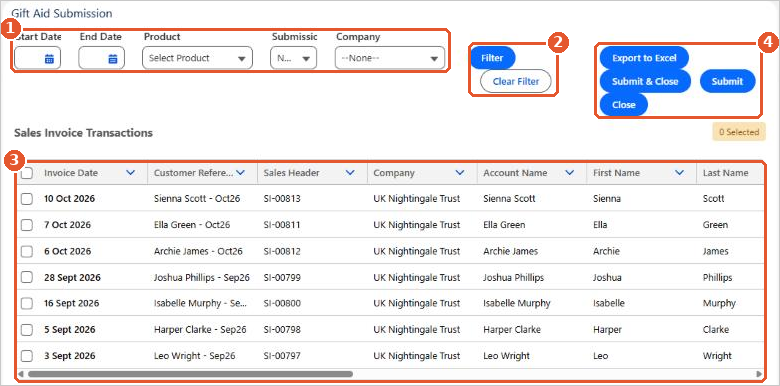The width and height of the screenshot is (780, 386).
Task: Open the Sales Header column menu chevron
Action: [350, 173]
